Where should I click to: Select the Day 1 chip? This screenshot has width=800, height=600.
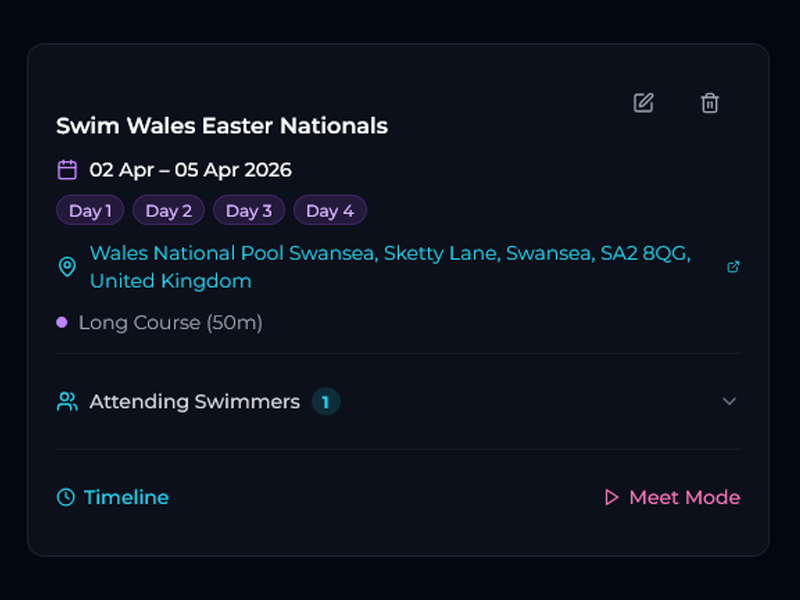click(90, 210)
